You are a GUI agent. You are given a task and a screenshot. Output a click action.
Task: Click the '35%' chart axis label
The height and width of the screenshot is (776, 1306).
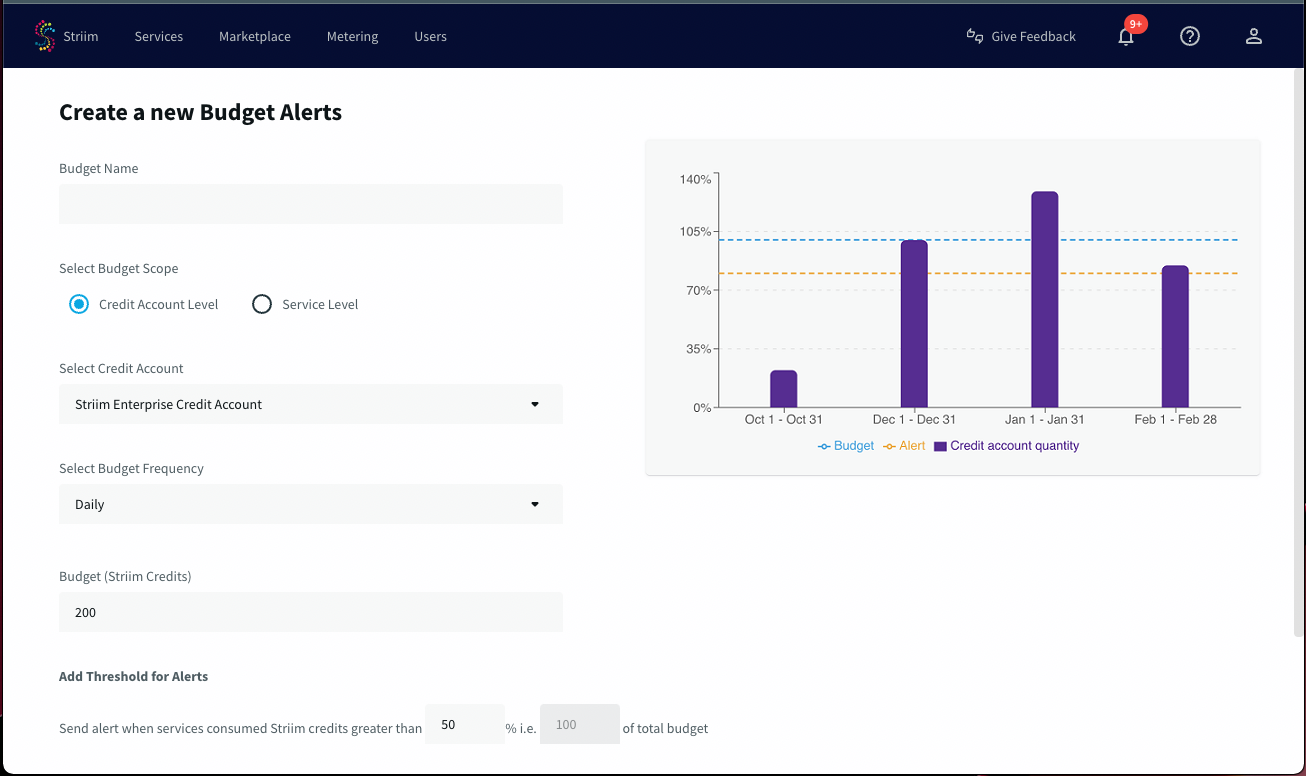(x=698, y=349)
